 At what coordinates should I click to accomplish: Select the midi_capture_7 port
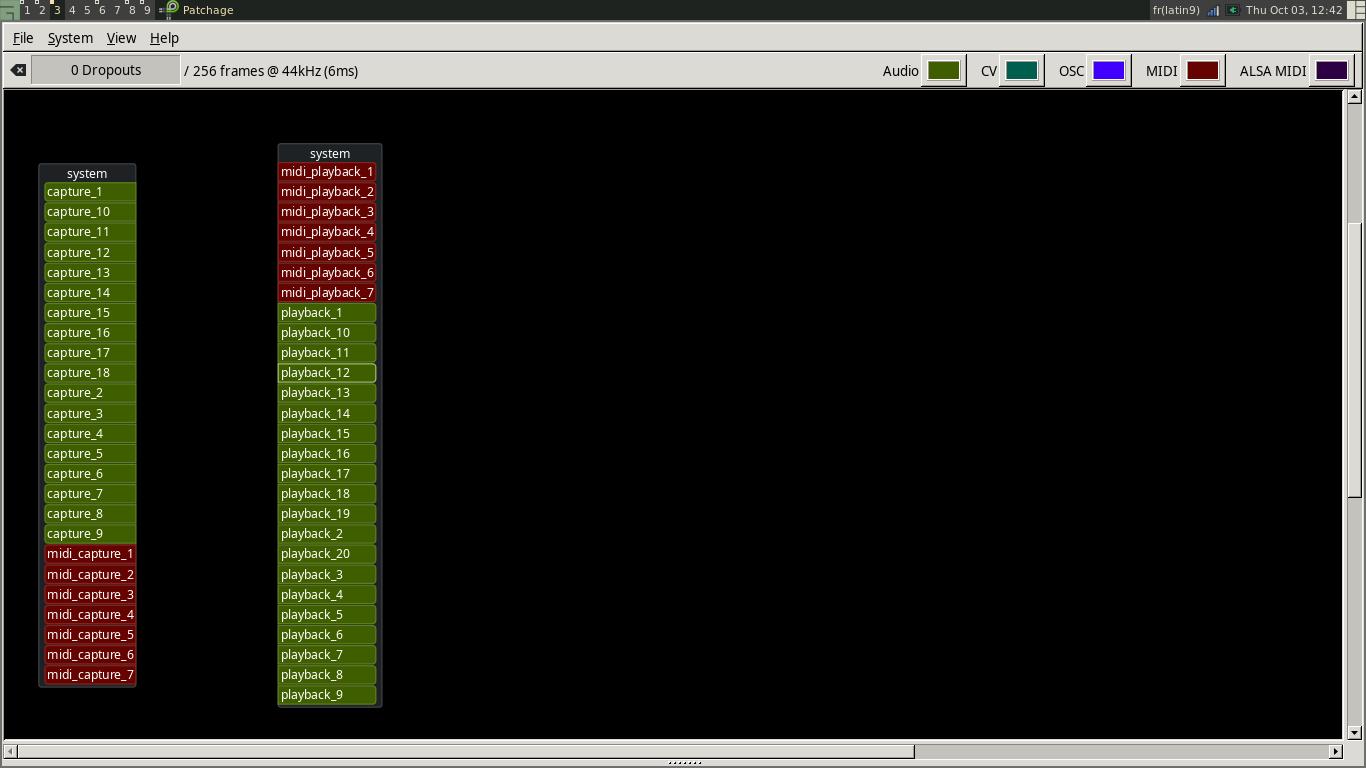tap(90, 675)
